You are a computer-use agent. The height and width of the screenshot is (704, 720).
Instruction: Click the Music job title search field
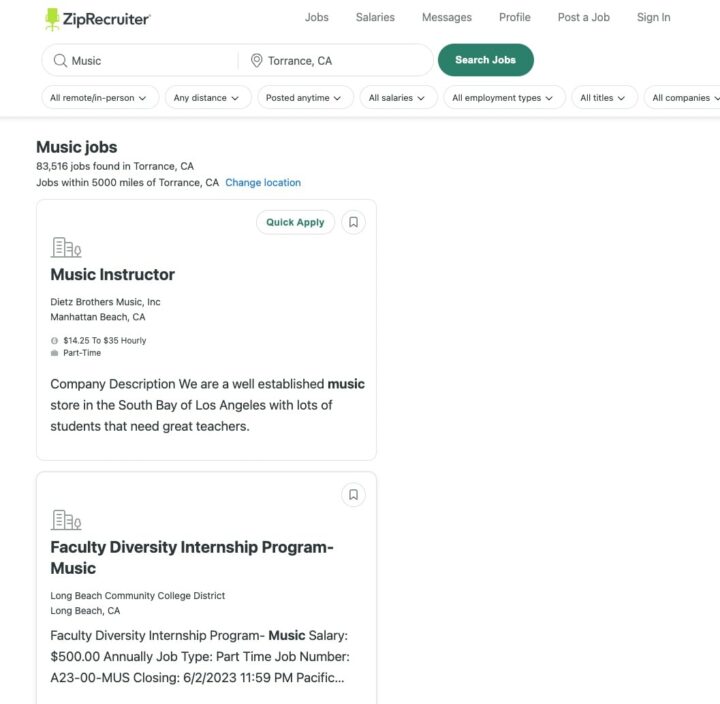(150, 61)
